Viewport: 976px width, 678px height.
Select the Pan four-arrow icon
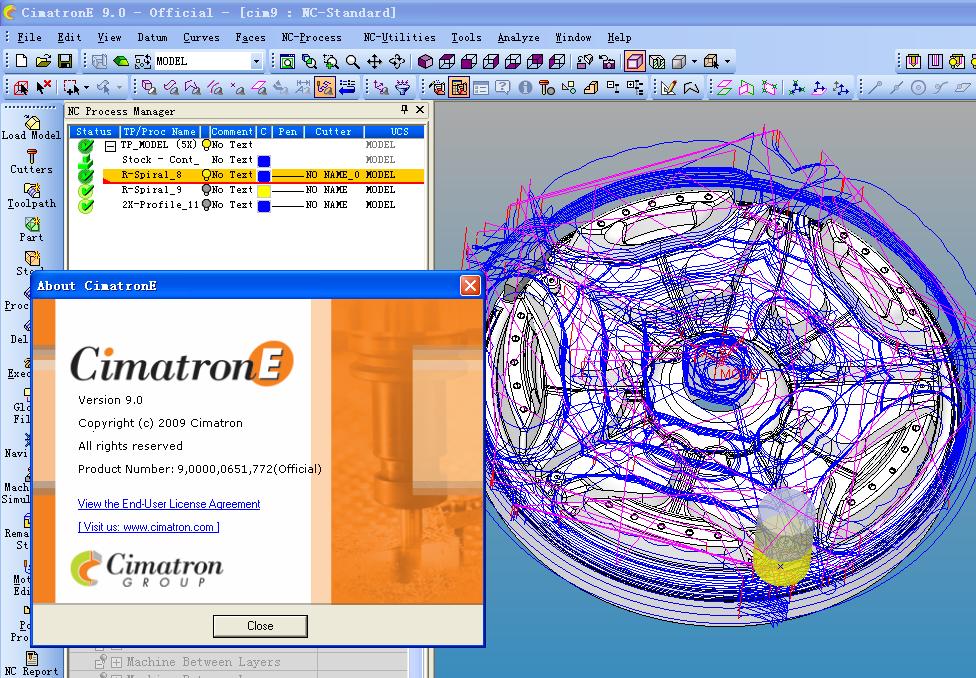pos(374,61)
